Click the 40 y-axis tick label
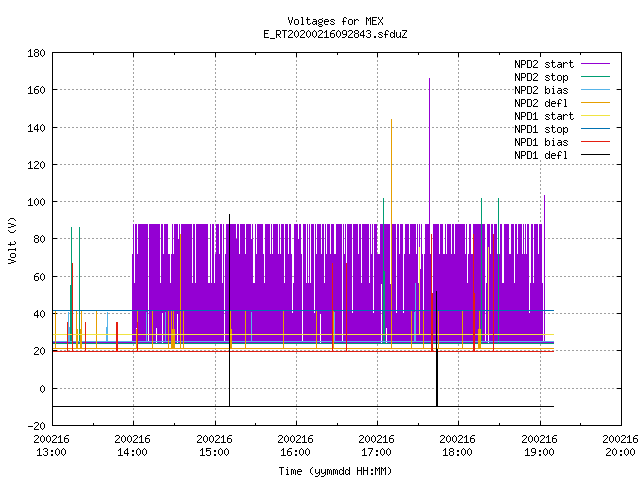Viewport: 640px width, 480px height. click(x=39, y=314)
